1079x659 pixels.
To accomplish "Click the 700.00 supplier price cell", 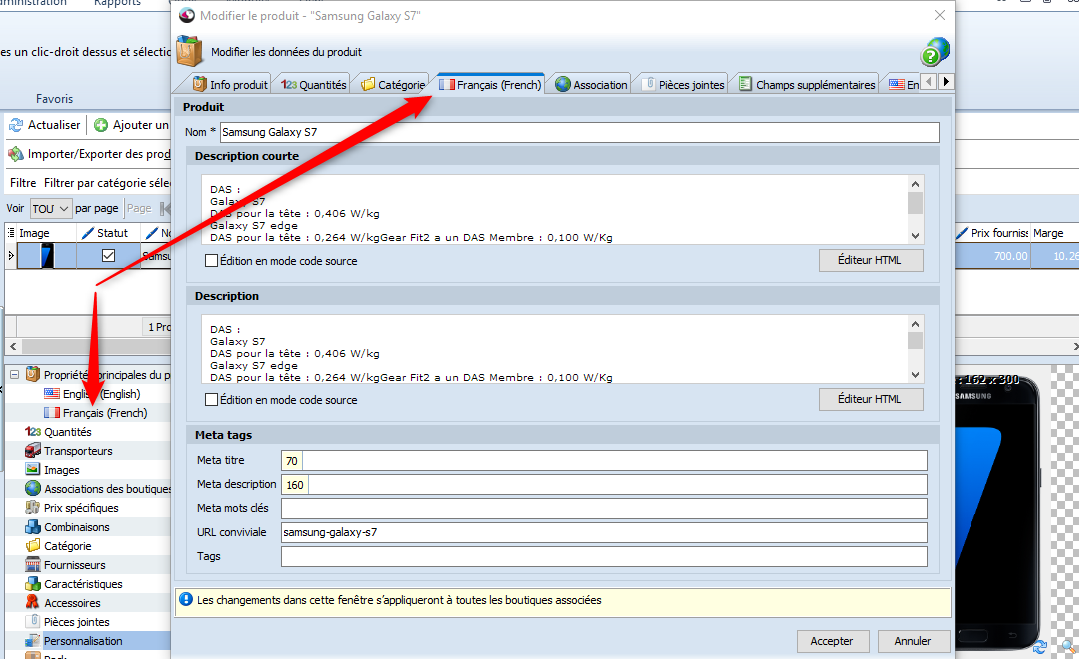I will pyautogui.click(x=992, y=256).
